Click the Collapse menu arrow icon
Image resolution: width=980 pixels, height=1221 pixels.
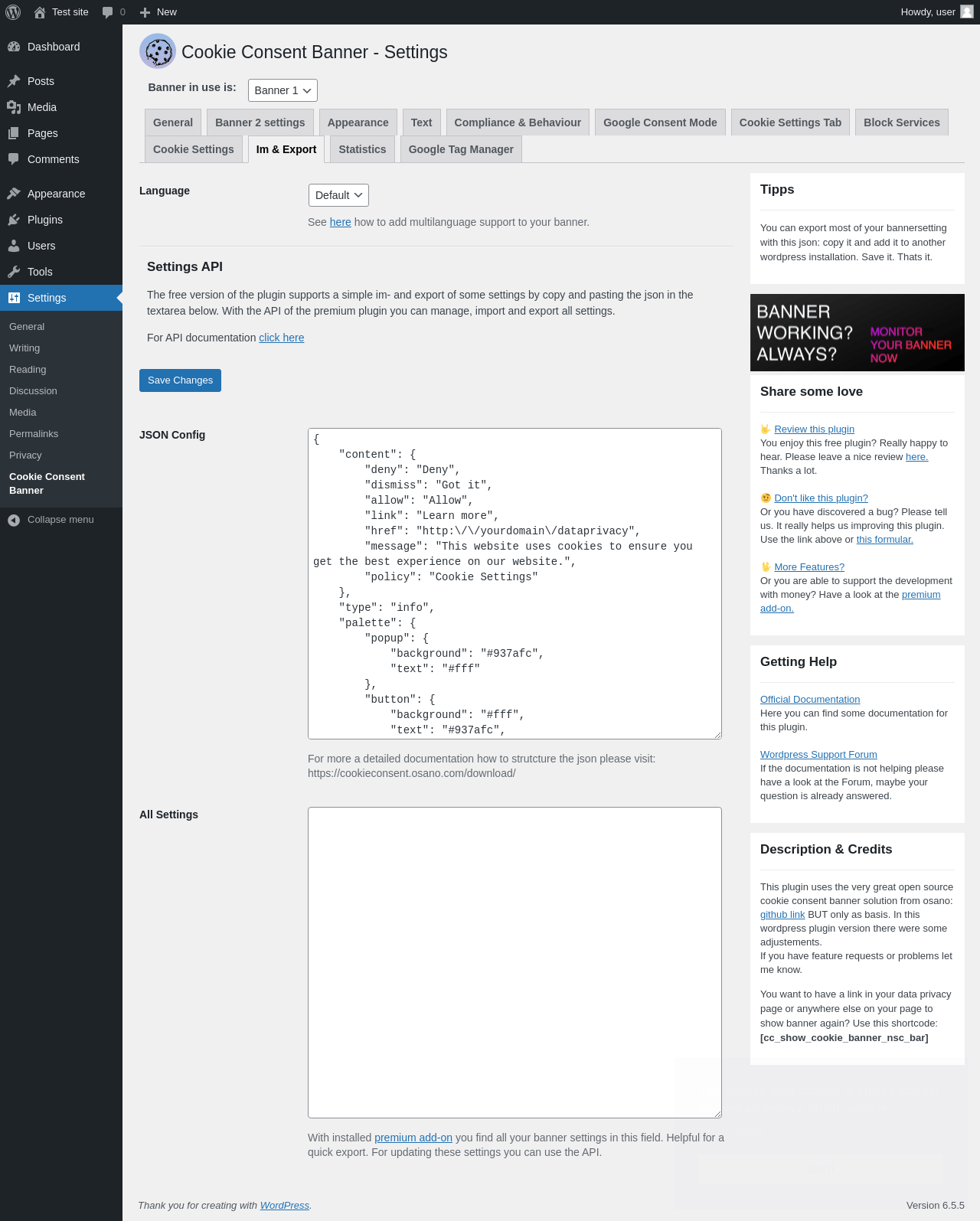tap(14, 520)
